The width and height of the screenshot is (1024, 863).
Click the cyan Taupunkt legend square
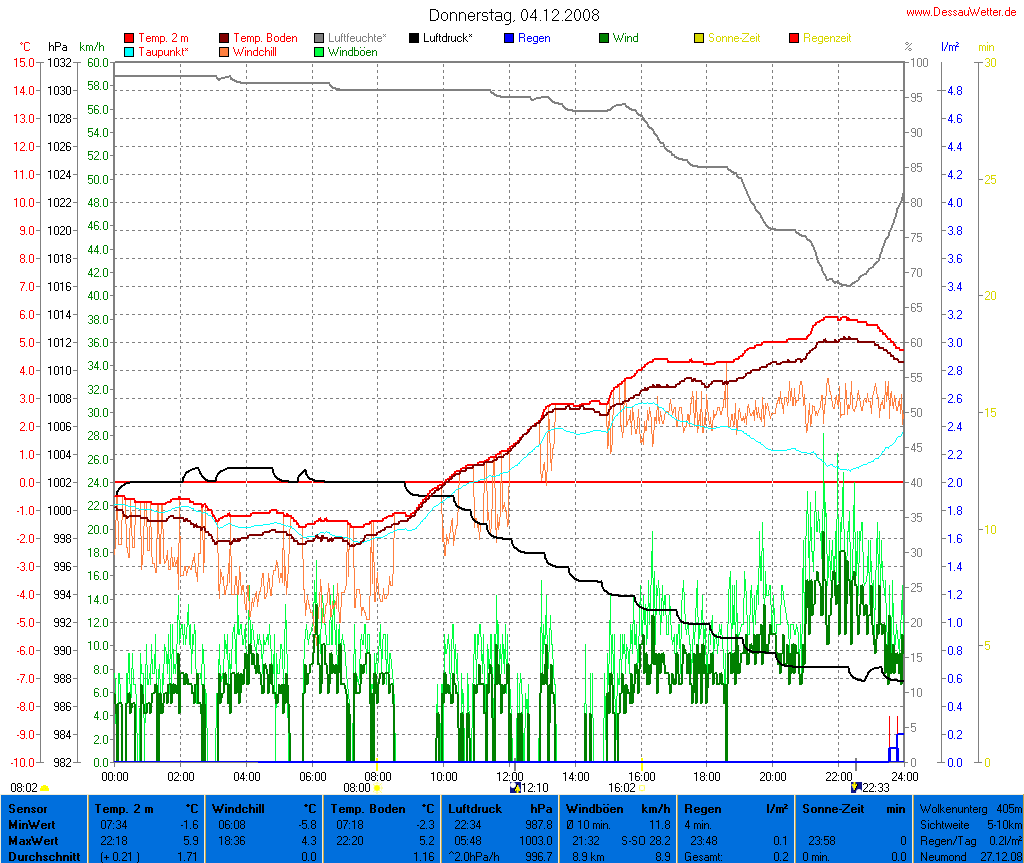pos(129,51)
